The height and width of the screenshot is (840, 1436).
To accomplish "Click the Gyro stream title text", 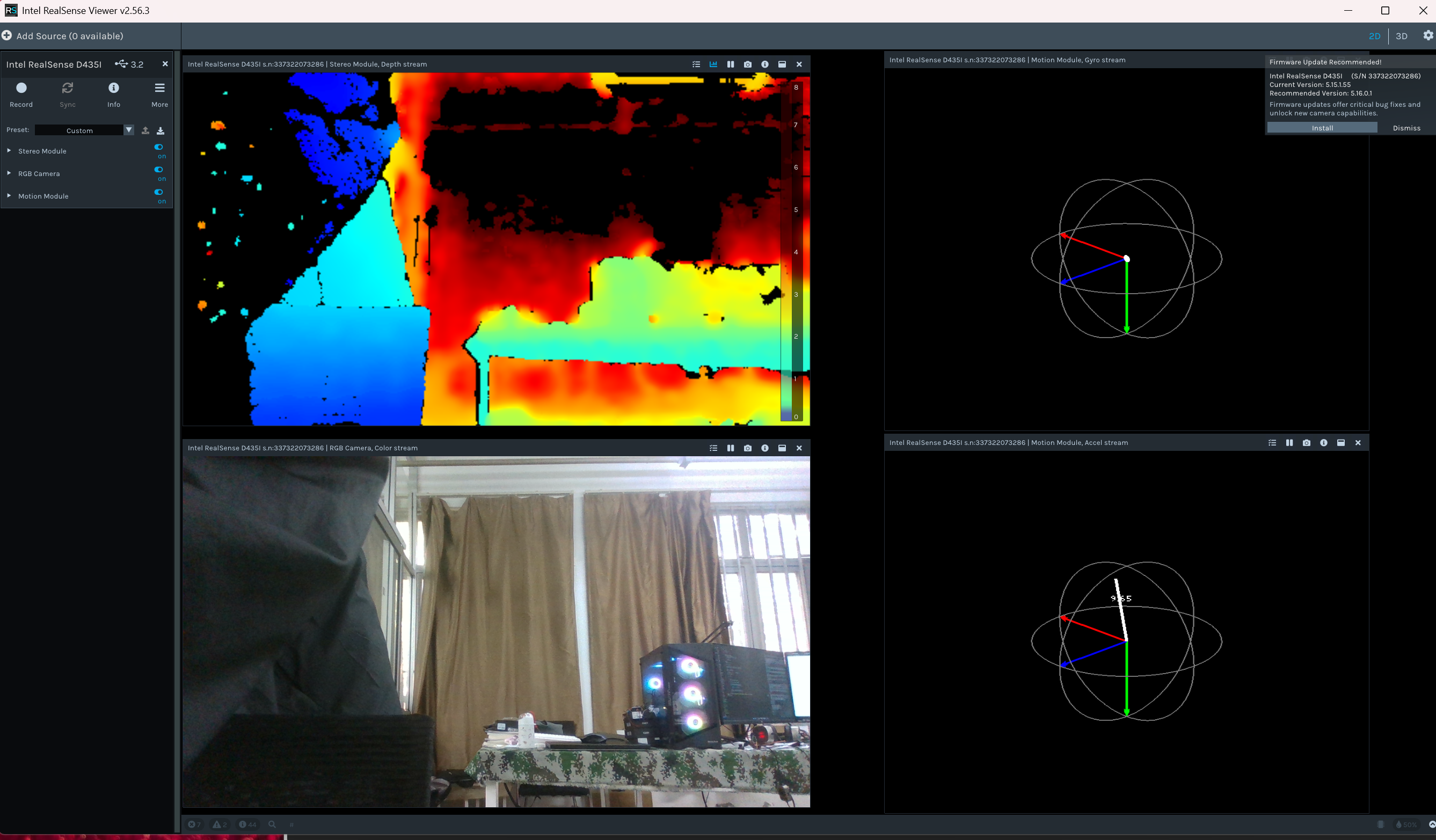I will (1007, 60).
